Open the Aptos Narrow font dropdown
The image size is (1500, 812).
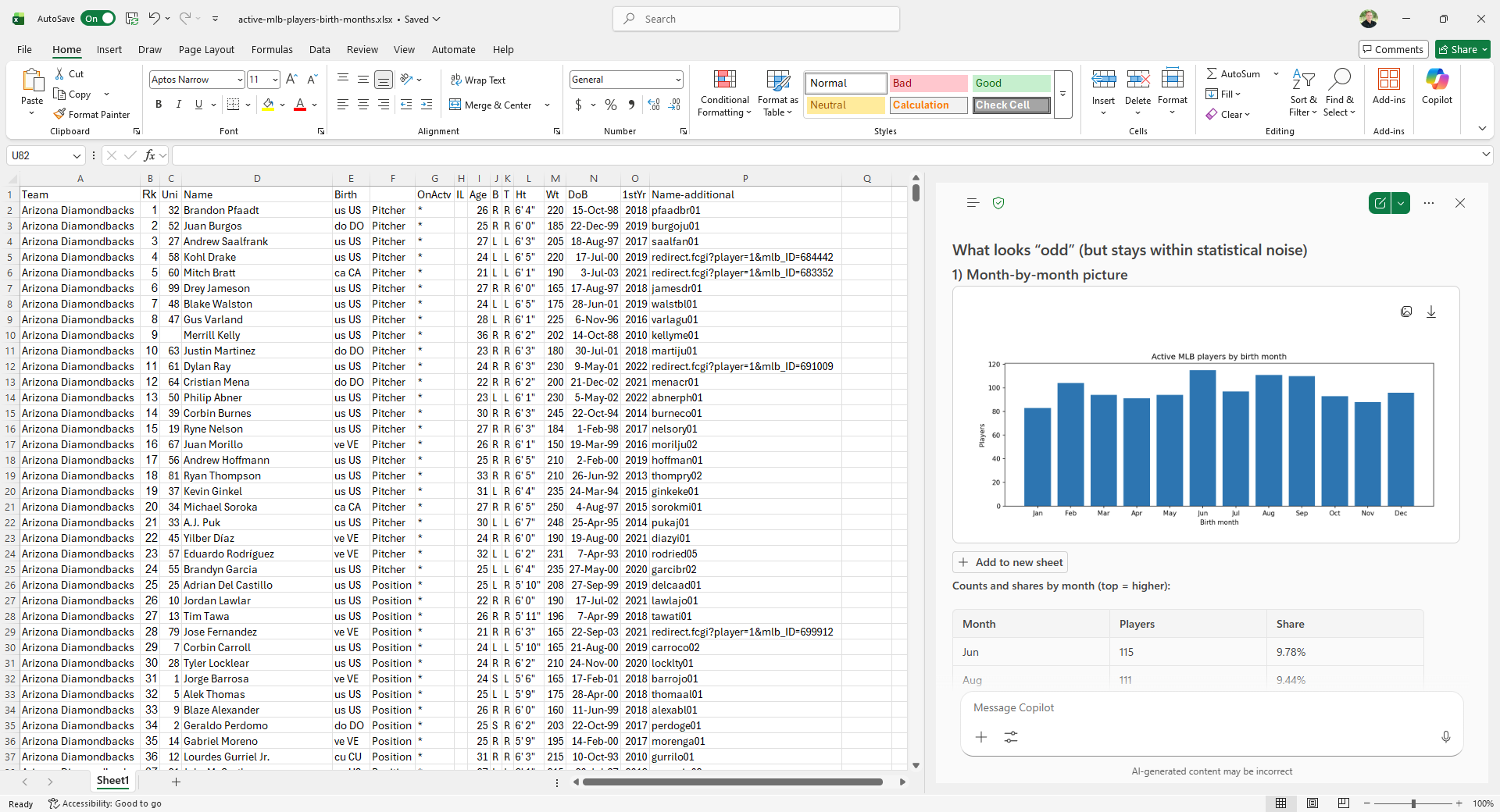click(240, 79)
